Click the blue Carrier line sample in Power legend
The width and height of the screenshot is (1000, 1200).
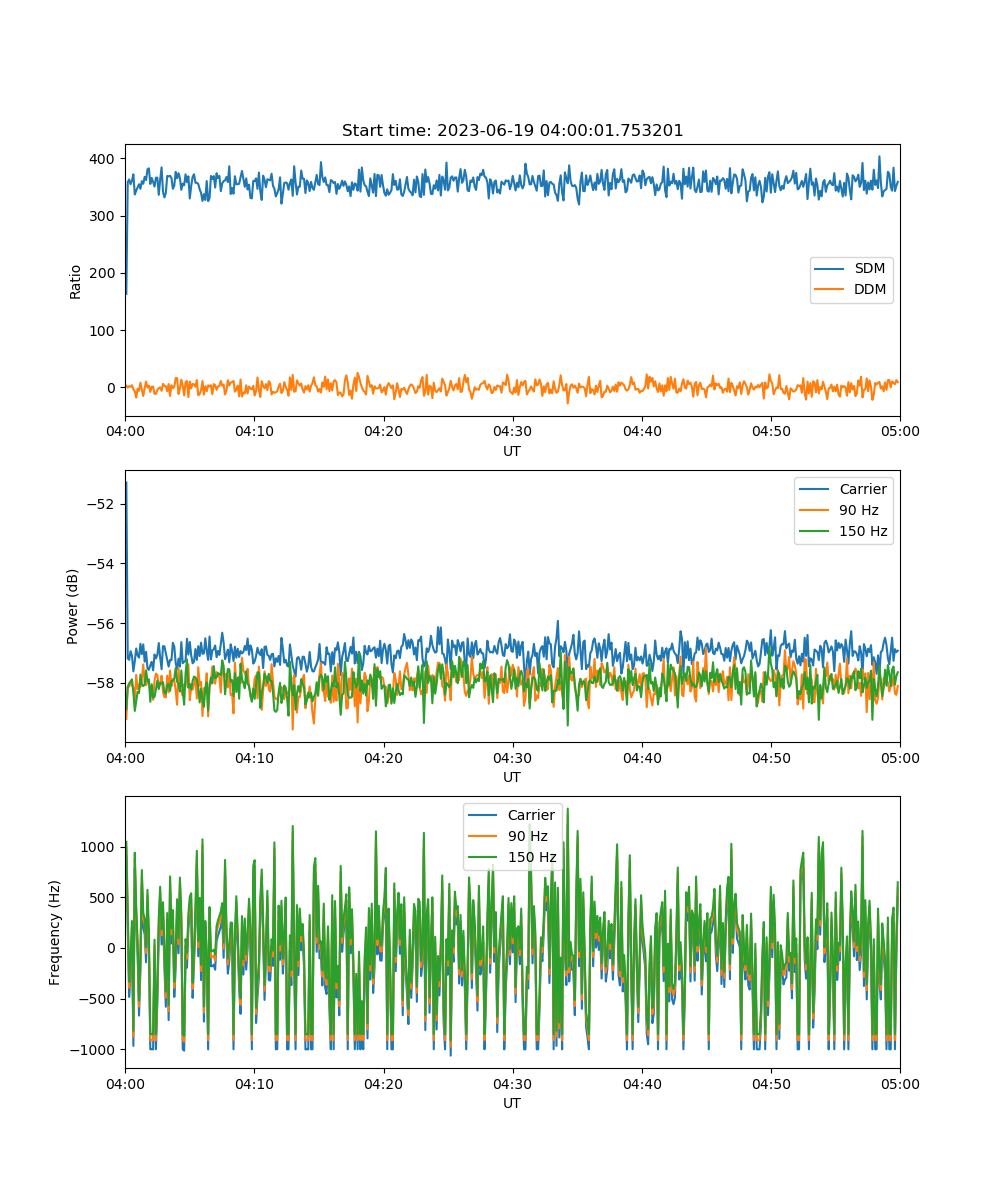point(816,489)
